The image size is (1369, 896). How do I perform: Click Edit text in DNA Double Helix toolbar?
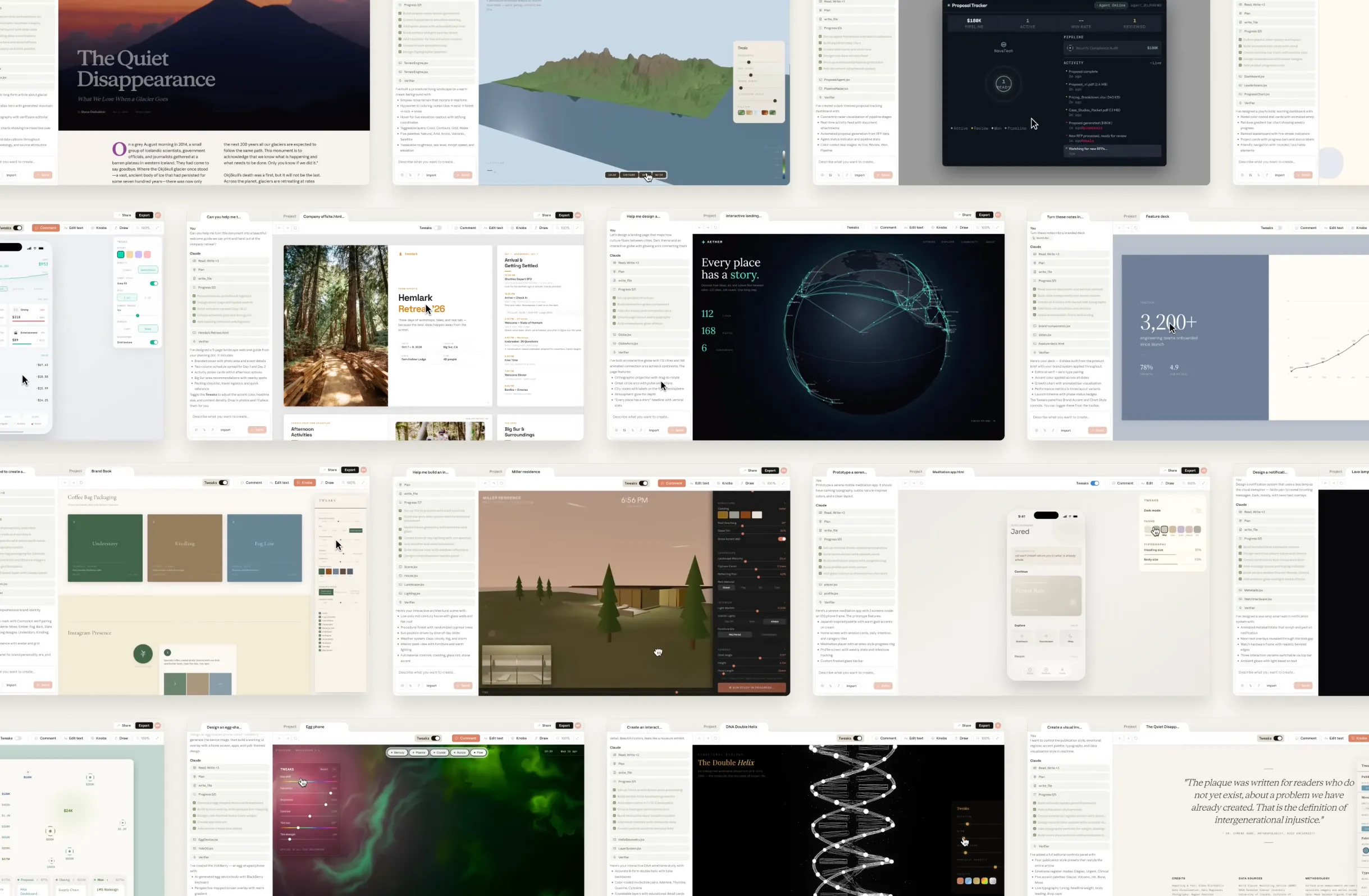914,738
